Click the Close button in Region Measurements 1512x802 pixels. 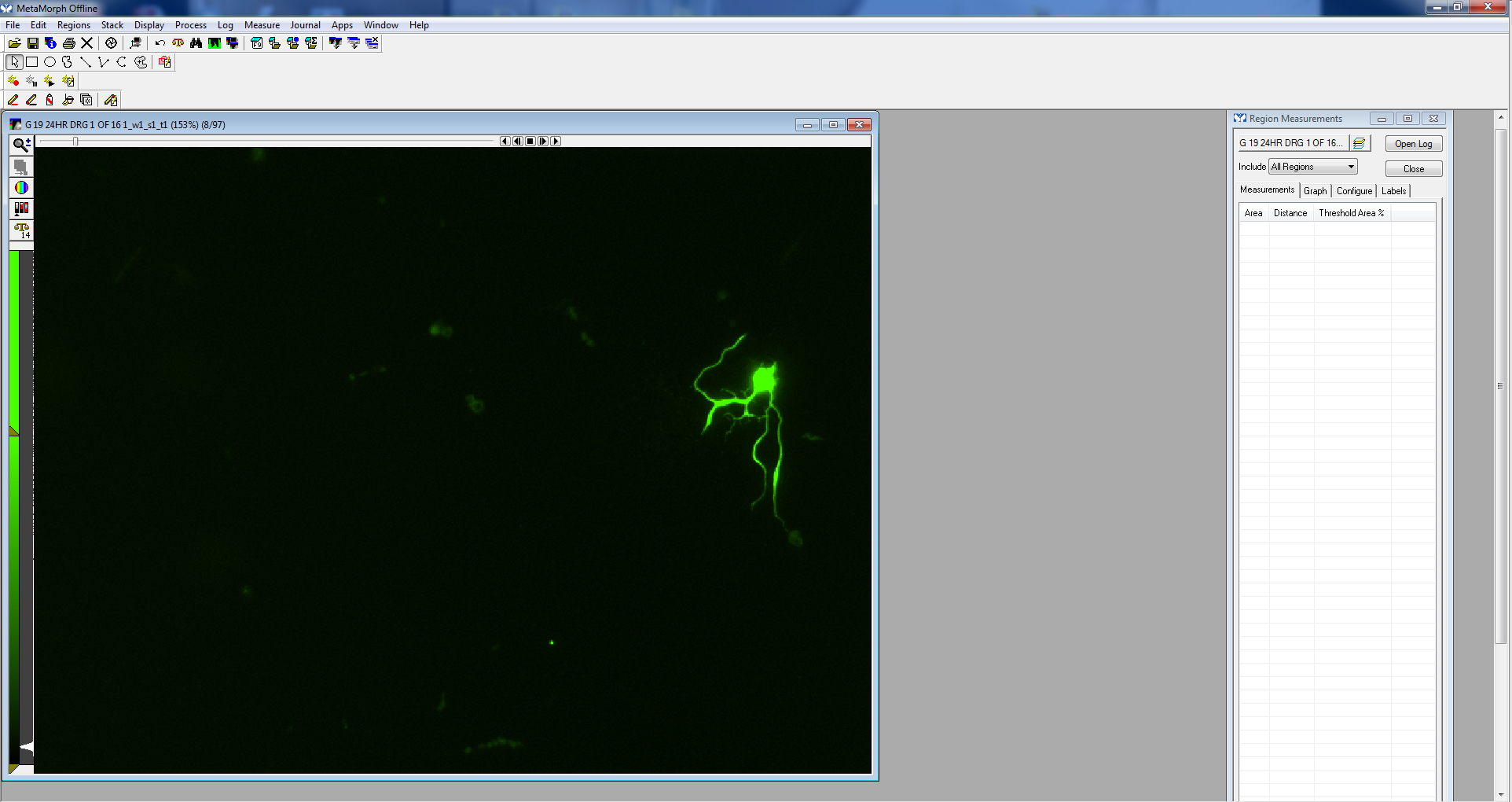[x=1414, y=169]
